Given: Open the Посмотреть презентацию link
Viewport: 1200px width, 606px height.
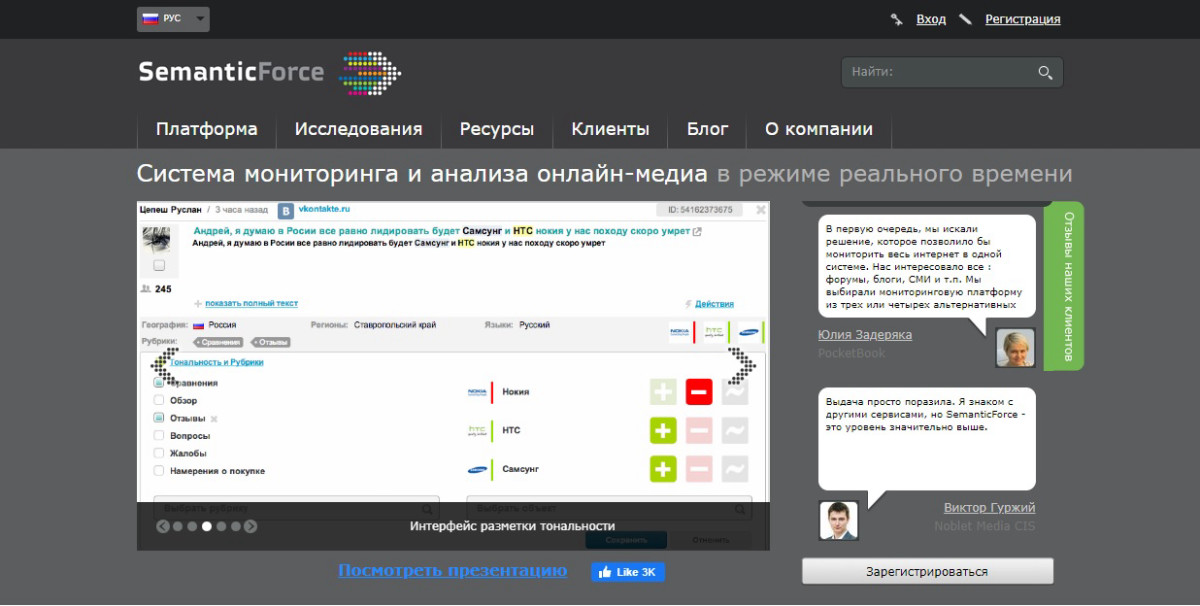Looking at the screenshot, I should pos(452,570).
